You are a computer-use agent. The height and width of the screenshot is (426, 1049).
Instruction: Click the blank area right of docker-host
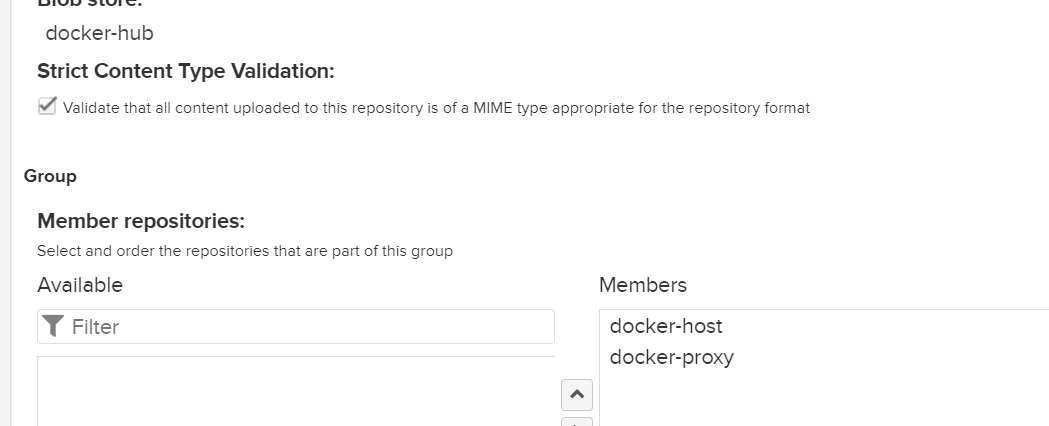pos(880,326)
